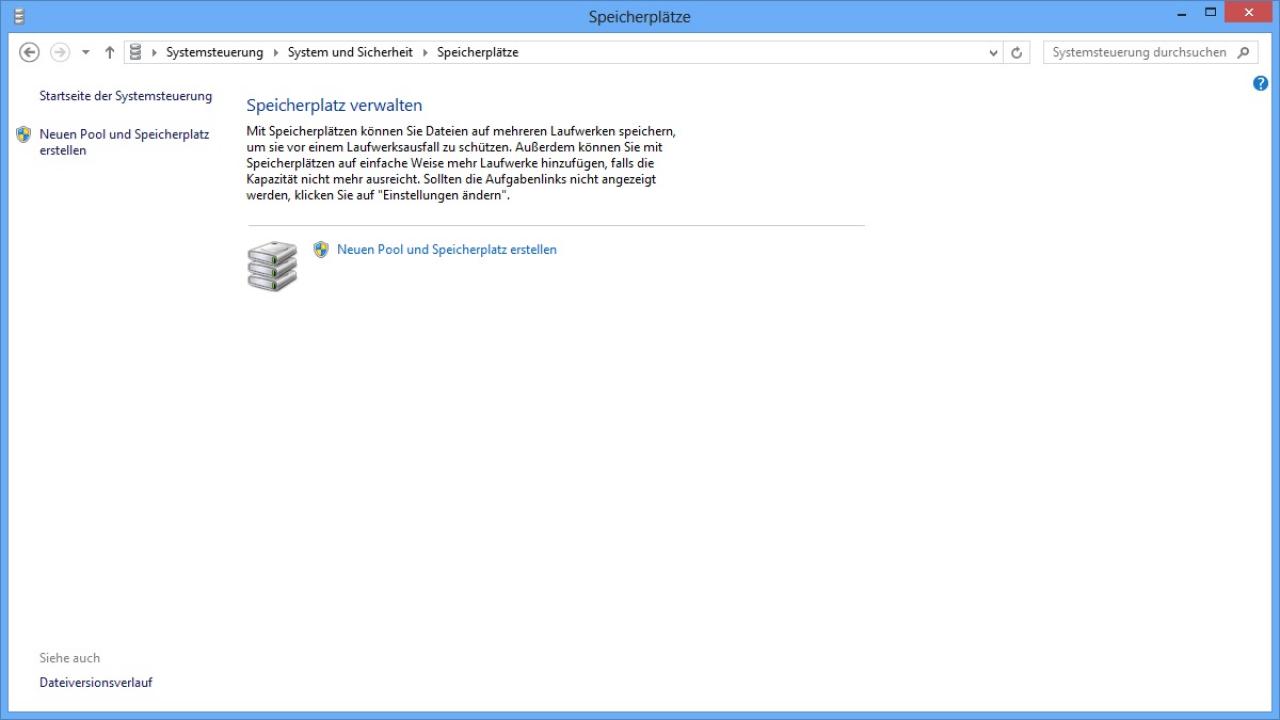1280x720 pixels.
Task: Click the control panel icon in address bar
Action: coord(136,52)
